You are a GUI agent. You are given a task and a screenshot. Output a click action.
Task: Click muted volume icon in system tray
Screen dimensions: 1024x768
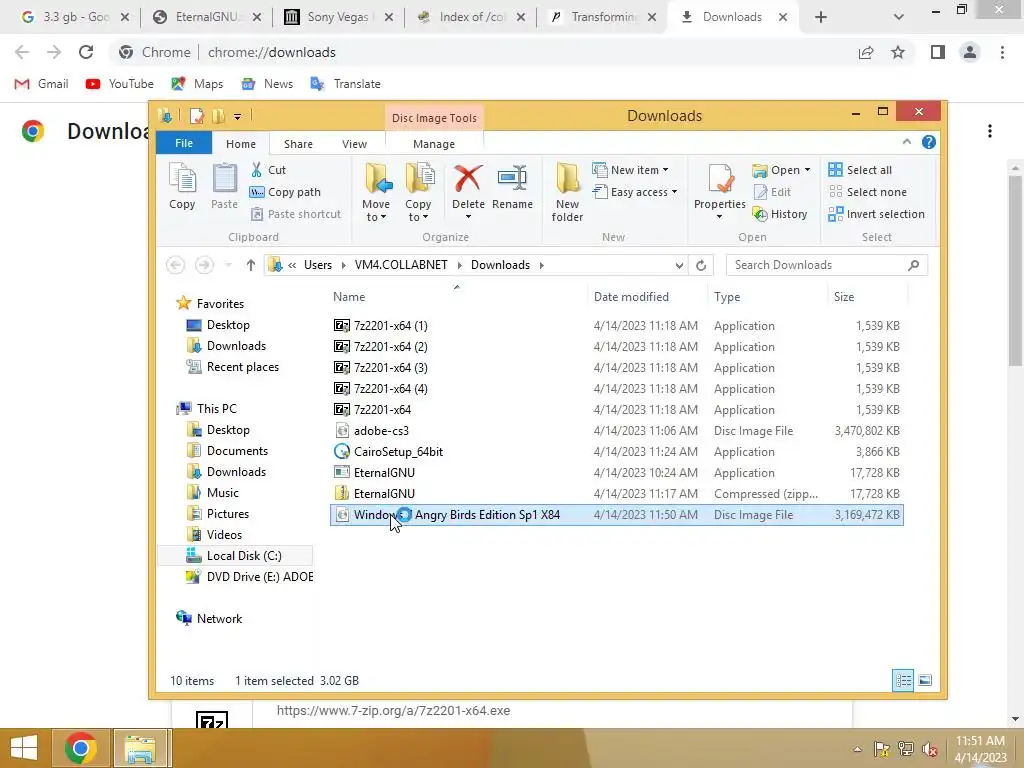930,749
